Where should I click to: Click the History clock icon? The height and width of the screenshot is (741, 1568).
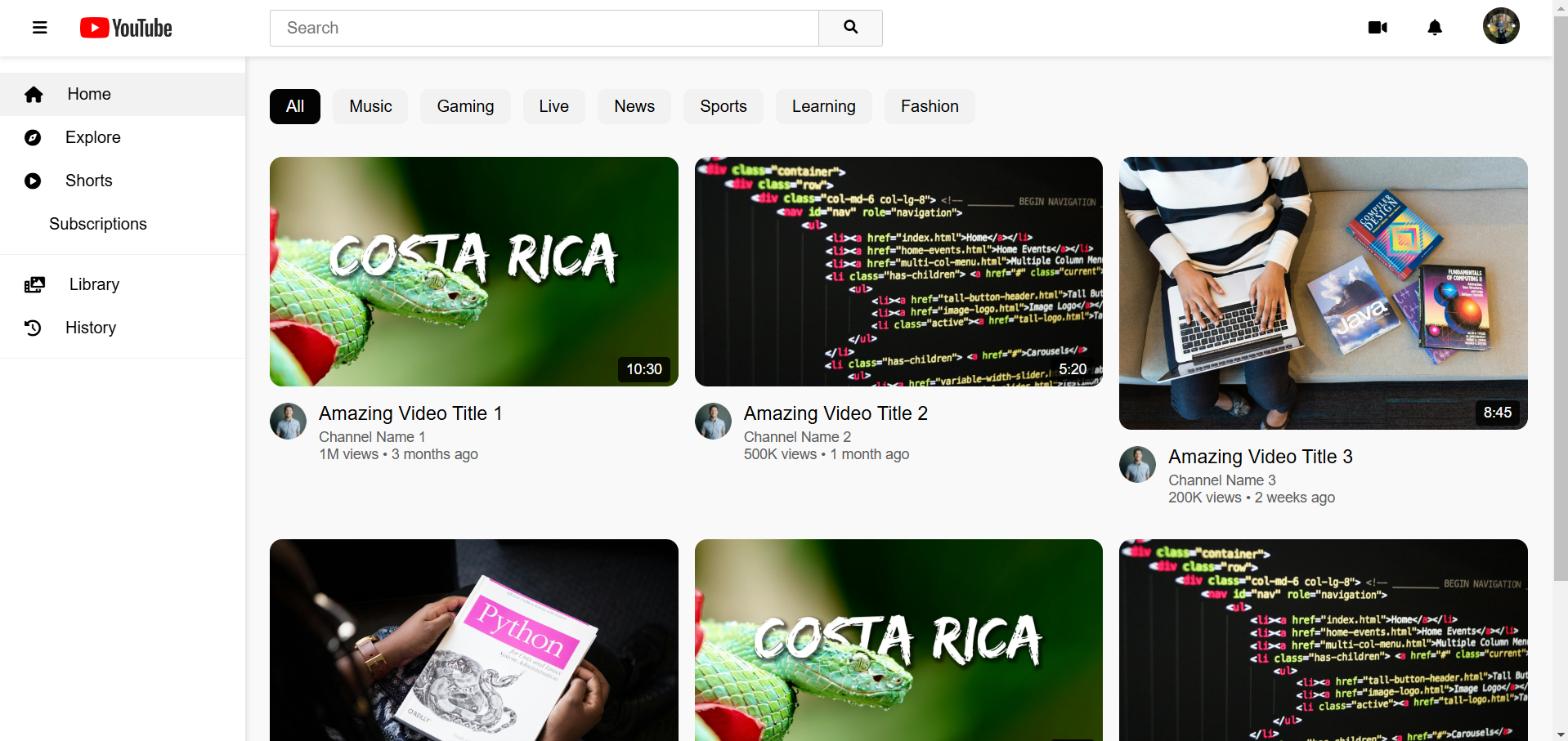click(x=33, y=328)
